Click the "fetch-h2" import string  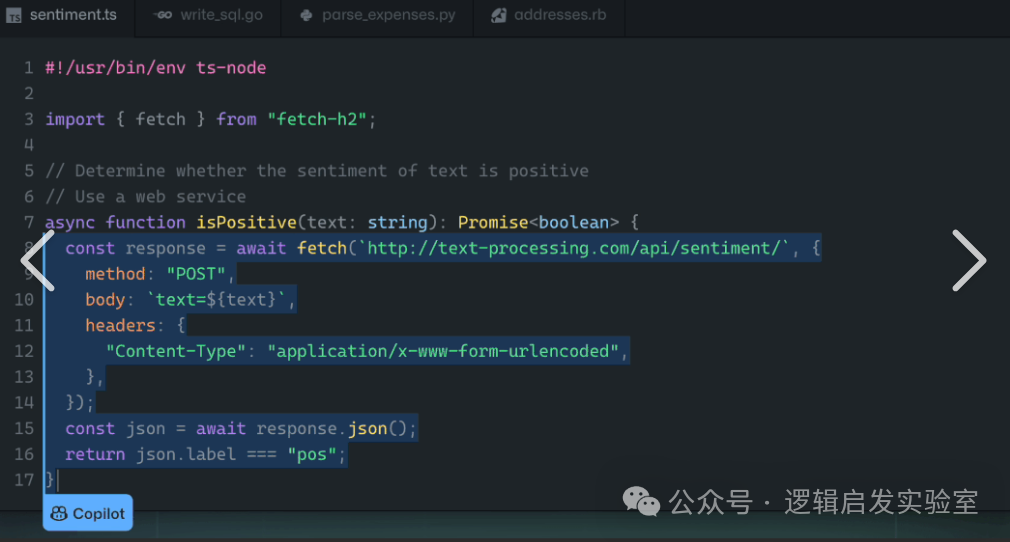pos(320,119)
